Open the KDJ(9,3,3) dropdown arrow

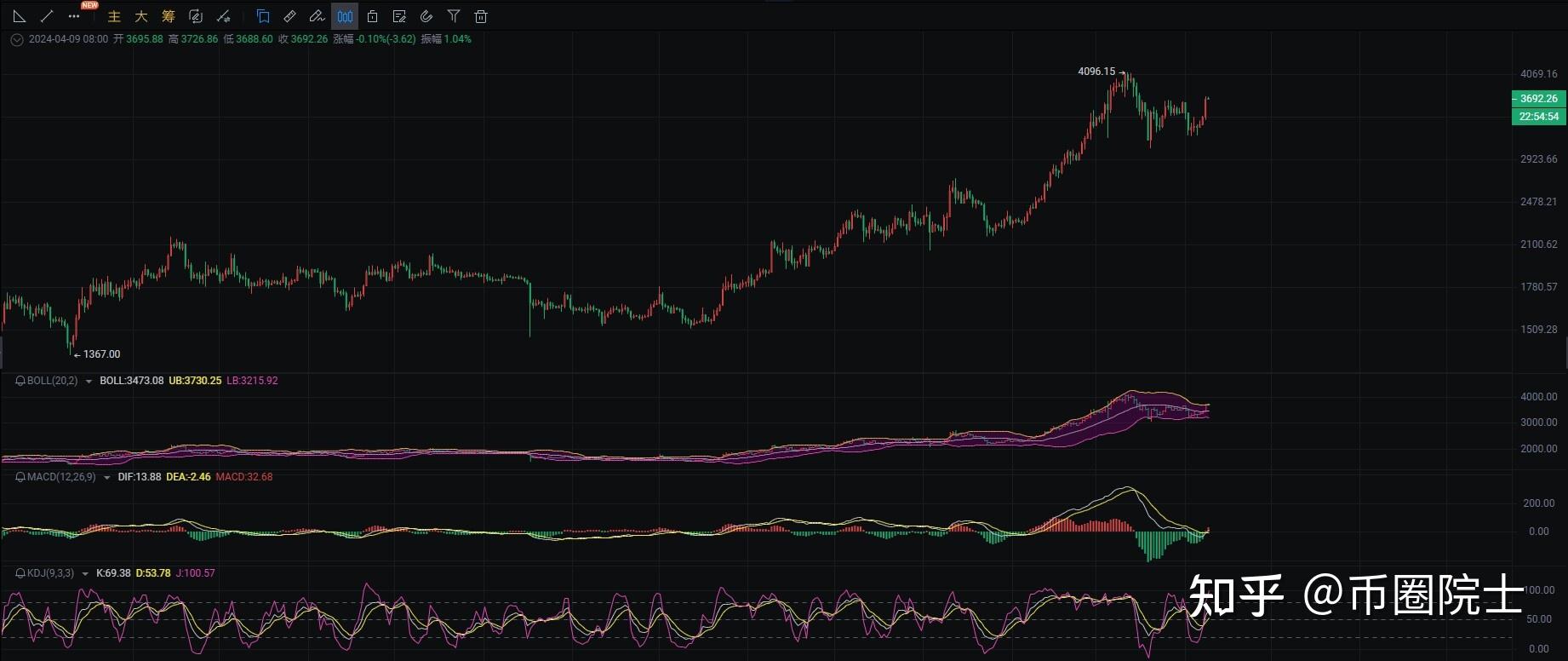click(85, 574)
